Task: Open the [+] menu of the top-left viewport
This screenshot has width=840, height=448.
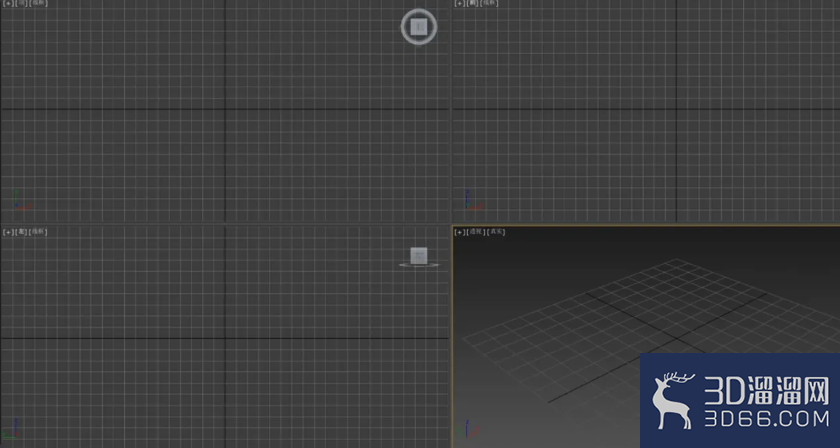Action: click(x=8, y=3)
